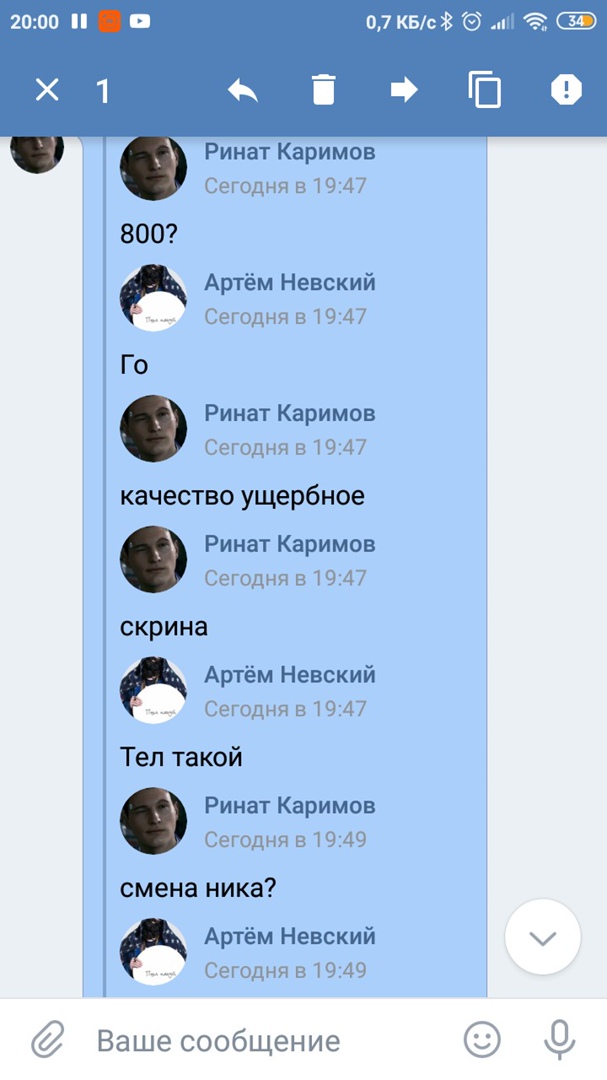Open Ринат Каримов profile above '800?'
This screenshot has width=607, height=1080.
(x=289, y=152)
